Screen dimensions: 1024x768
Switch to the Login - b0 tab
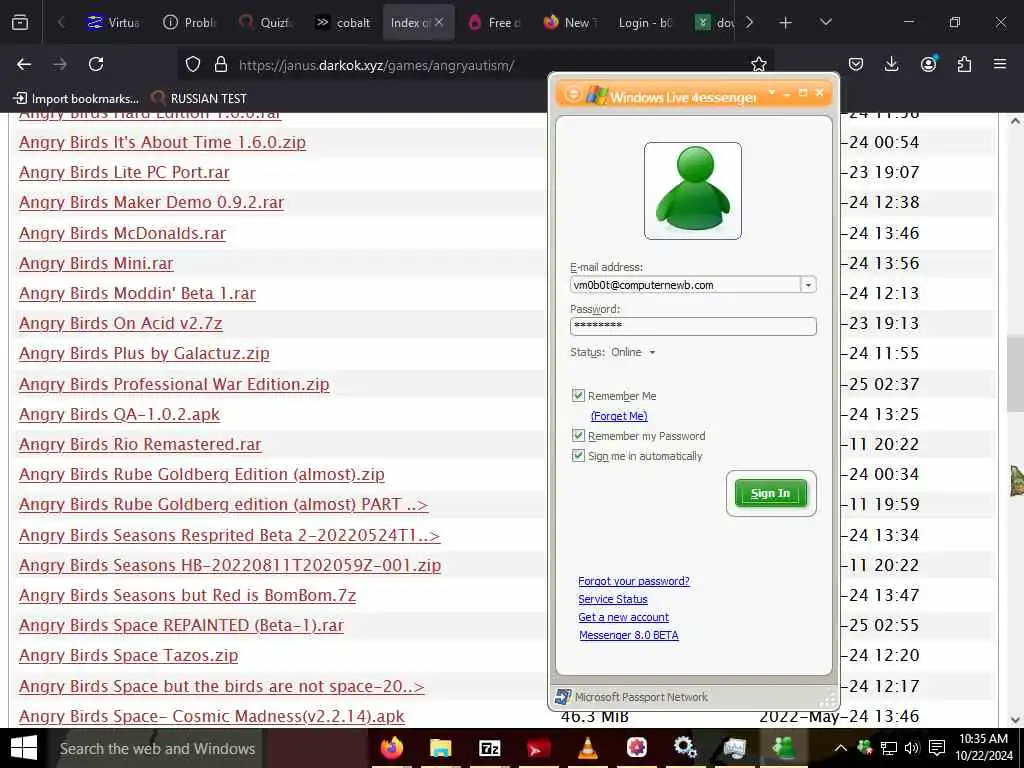tap(643, 23)
